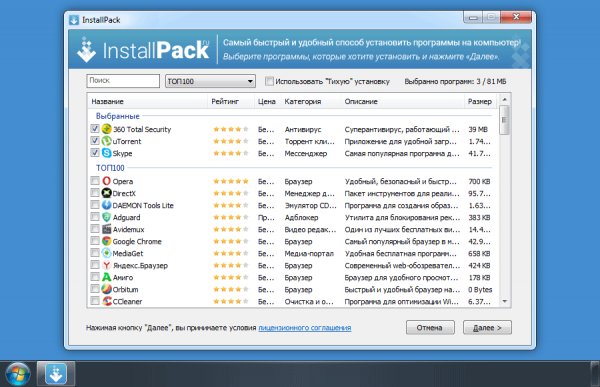Click the 39 MB size value
Viewport: 600px width, 387px height.
[478, 129]
